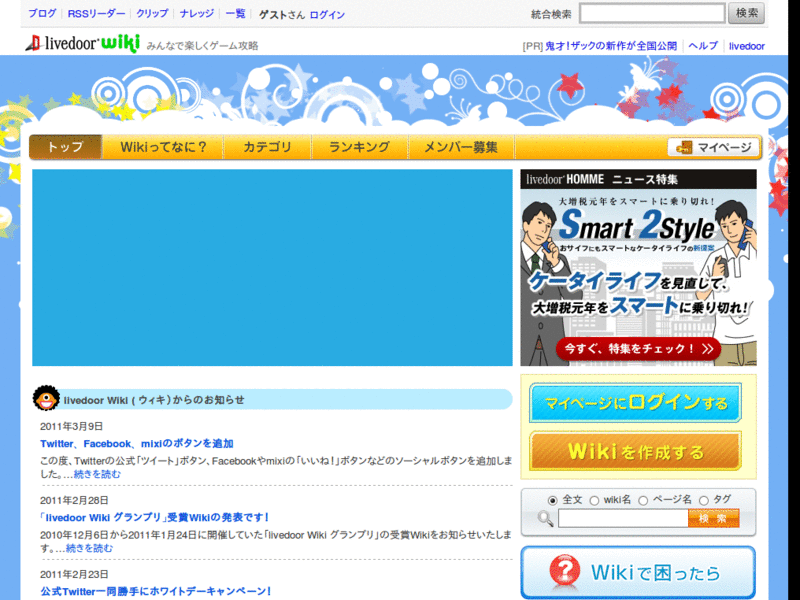The height and width of the screenshot is (600, 800).
Task: Click the 2011年3月9日 date text
Action: click(72, 427)
